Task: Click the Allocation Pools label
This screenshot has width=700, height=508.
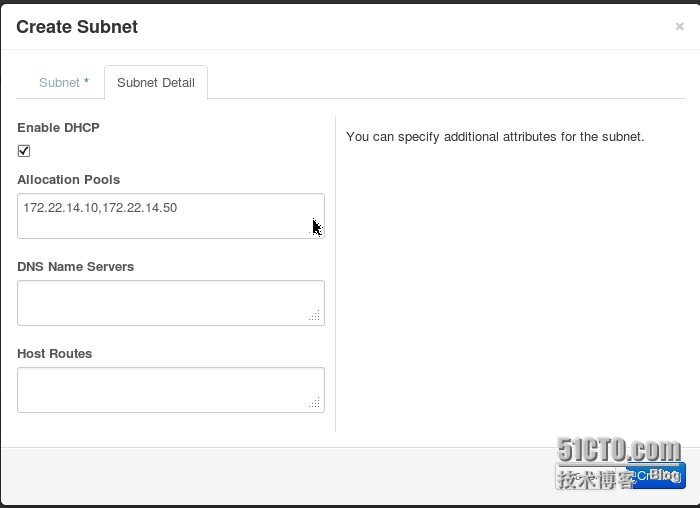Action: tap(69, 180)
